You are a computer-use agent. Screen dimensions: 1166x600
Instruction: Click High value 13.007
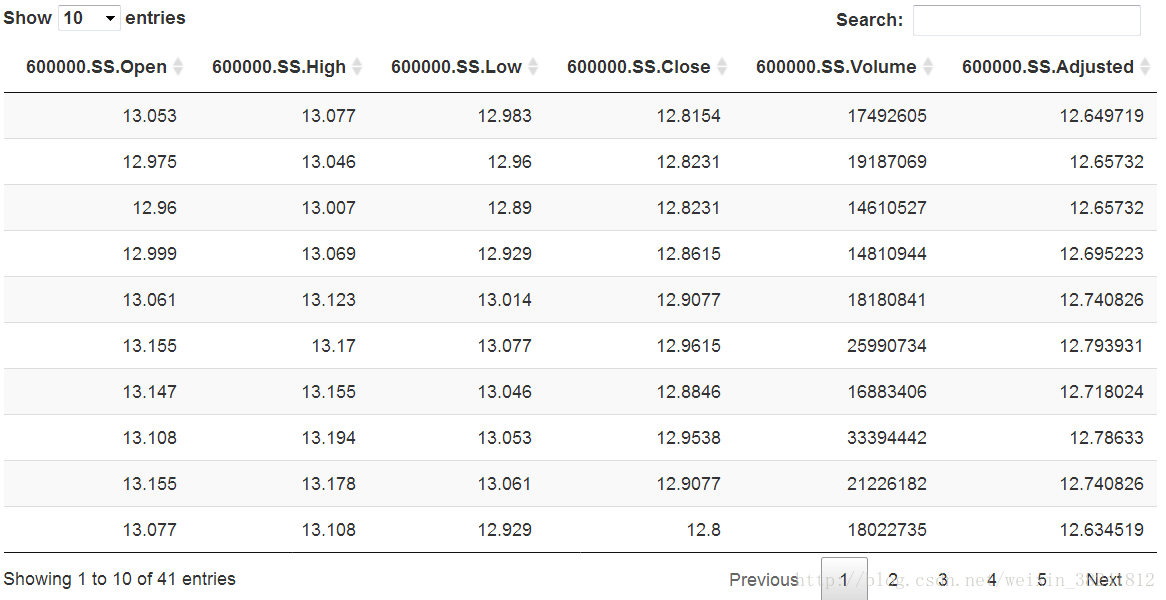coord(329,208)
